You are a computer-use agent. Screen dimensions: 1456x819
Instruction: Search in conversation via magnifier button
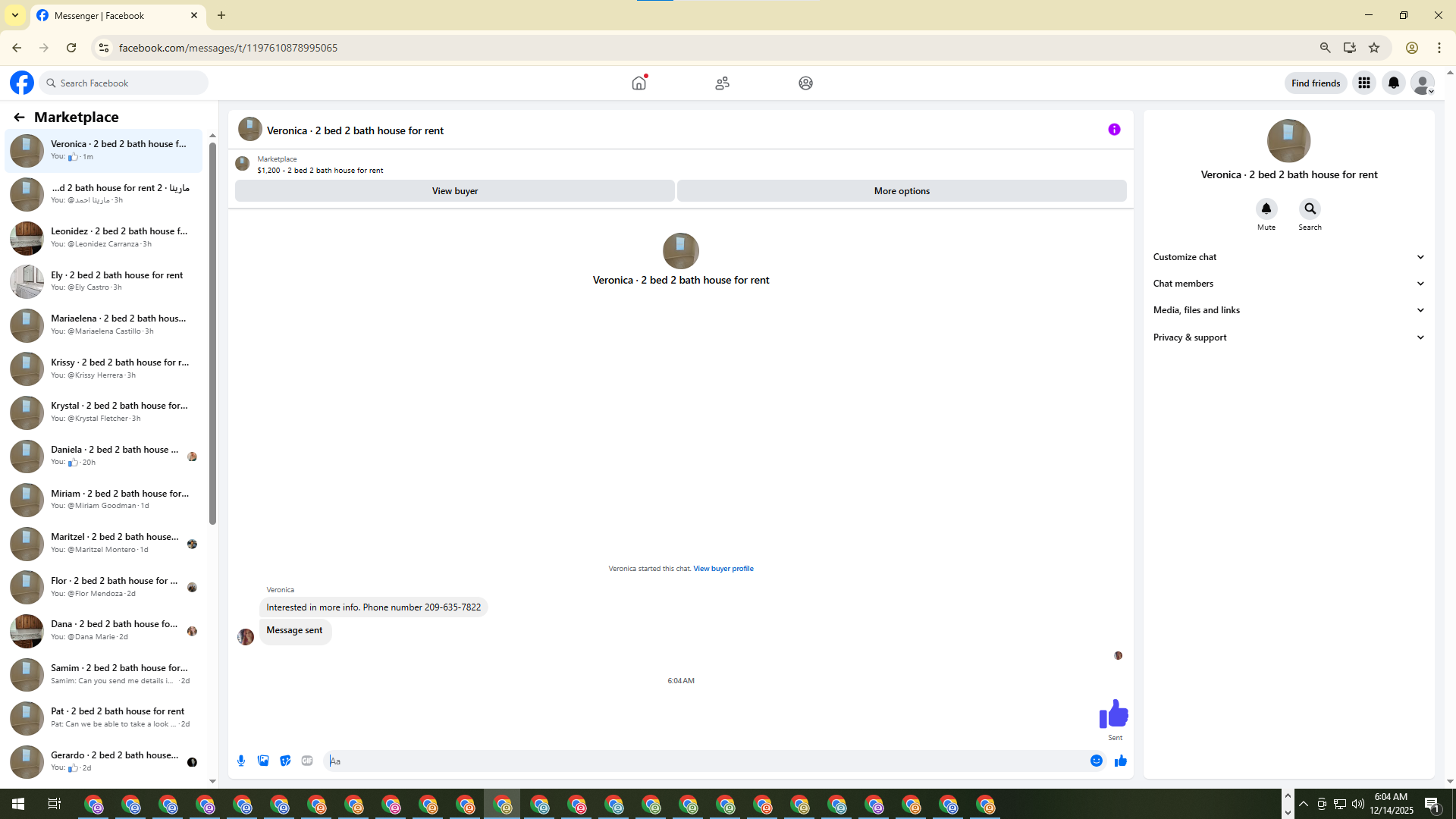1310,209
